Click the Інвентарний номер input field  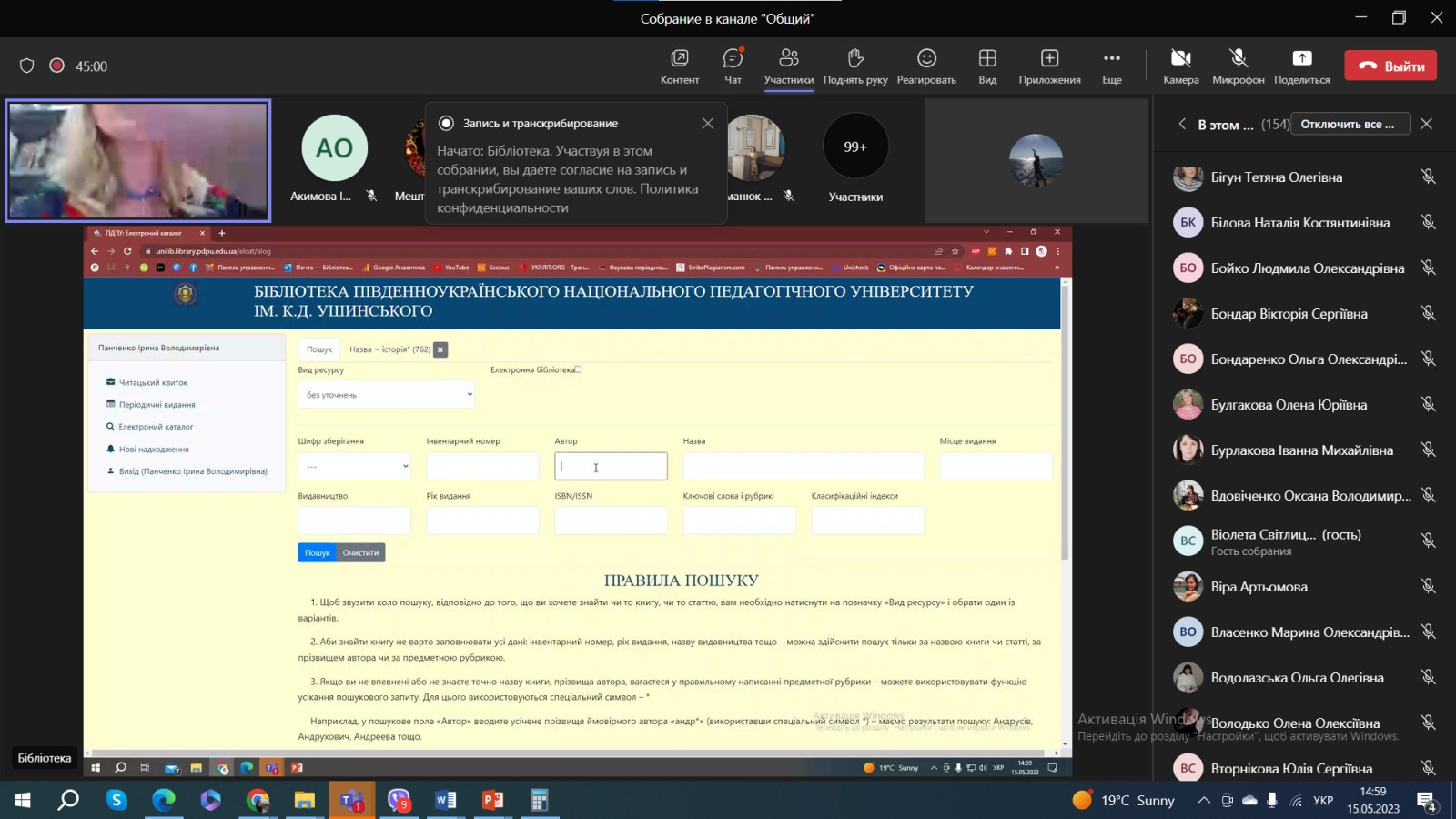(482, 466)
